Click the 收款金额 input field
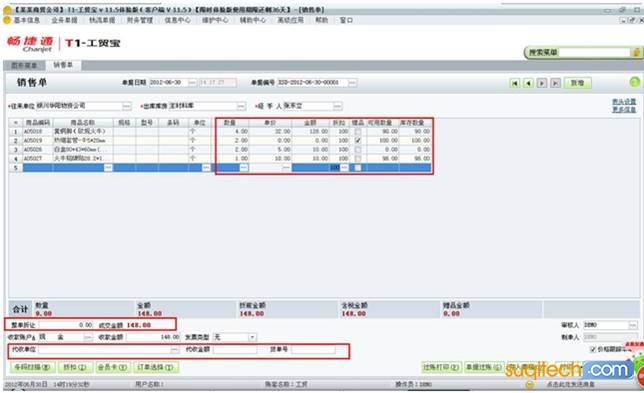Viewport: 644px width, 393px height. point(153,337)
